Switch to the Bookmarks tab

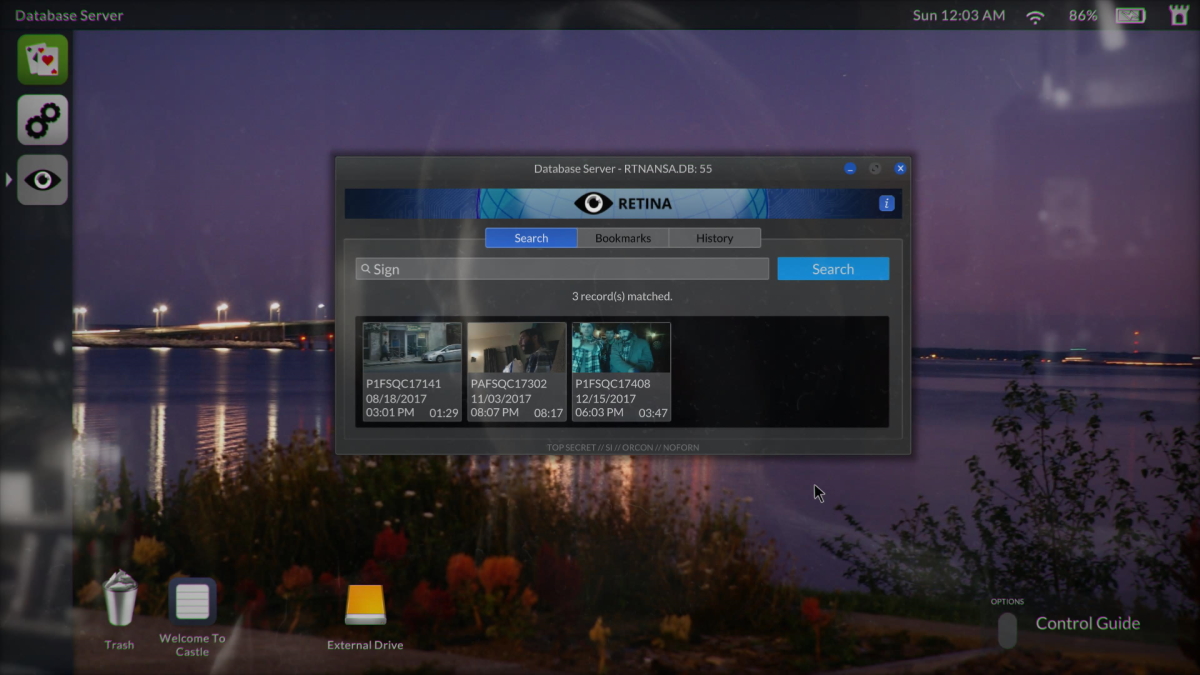623,238
